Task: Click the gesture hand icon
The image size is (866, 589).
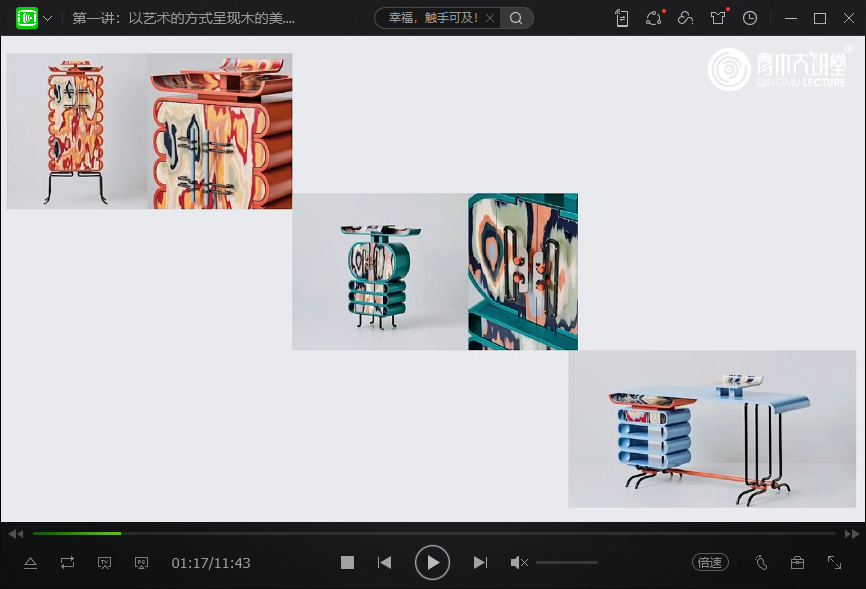Action: (761, 562)
